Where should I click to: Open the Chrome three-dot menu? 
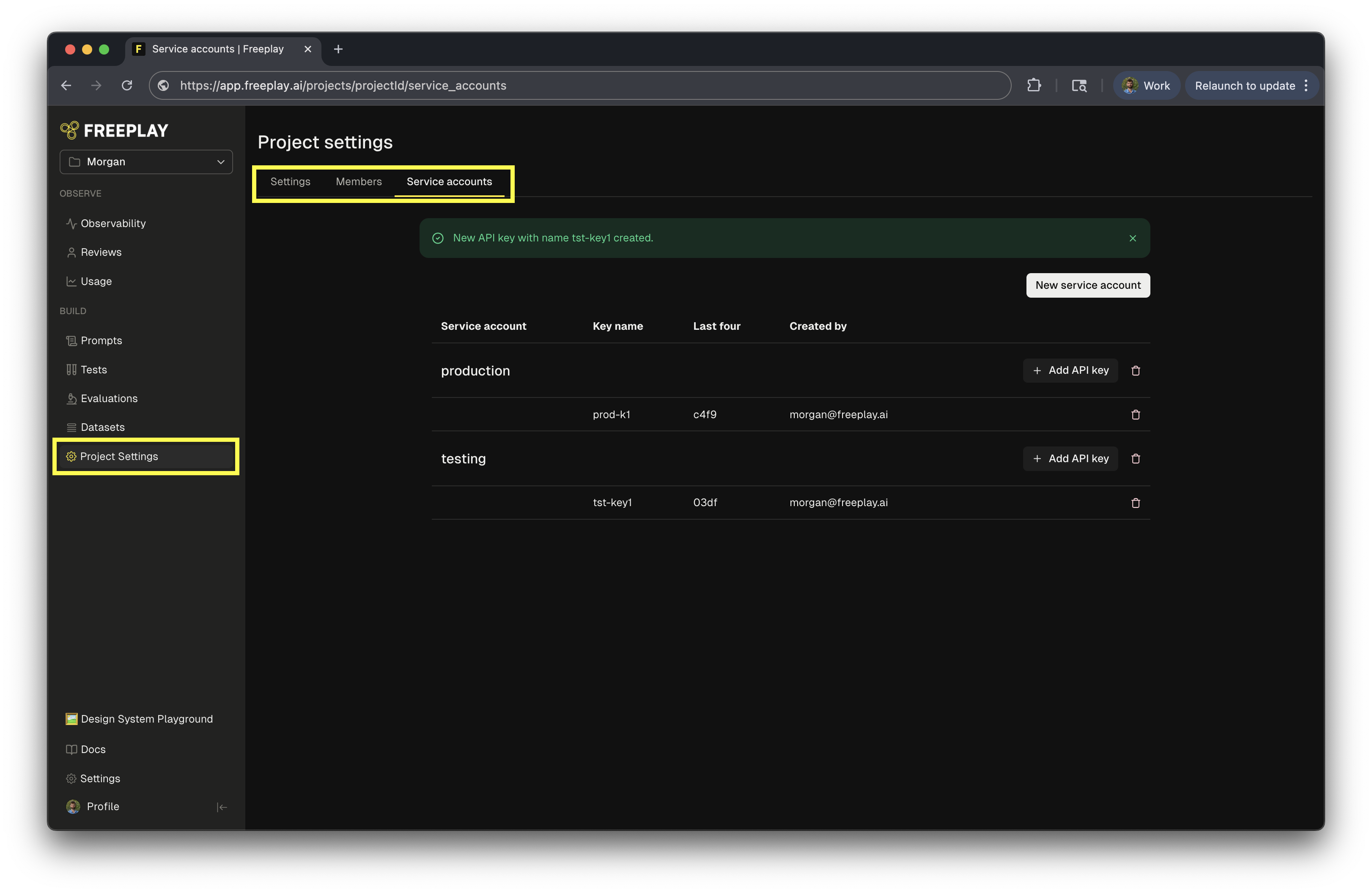tap(1306, 85)
